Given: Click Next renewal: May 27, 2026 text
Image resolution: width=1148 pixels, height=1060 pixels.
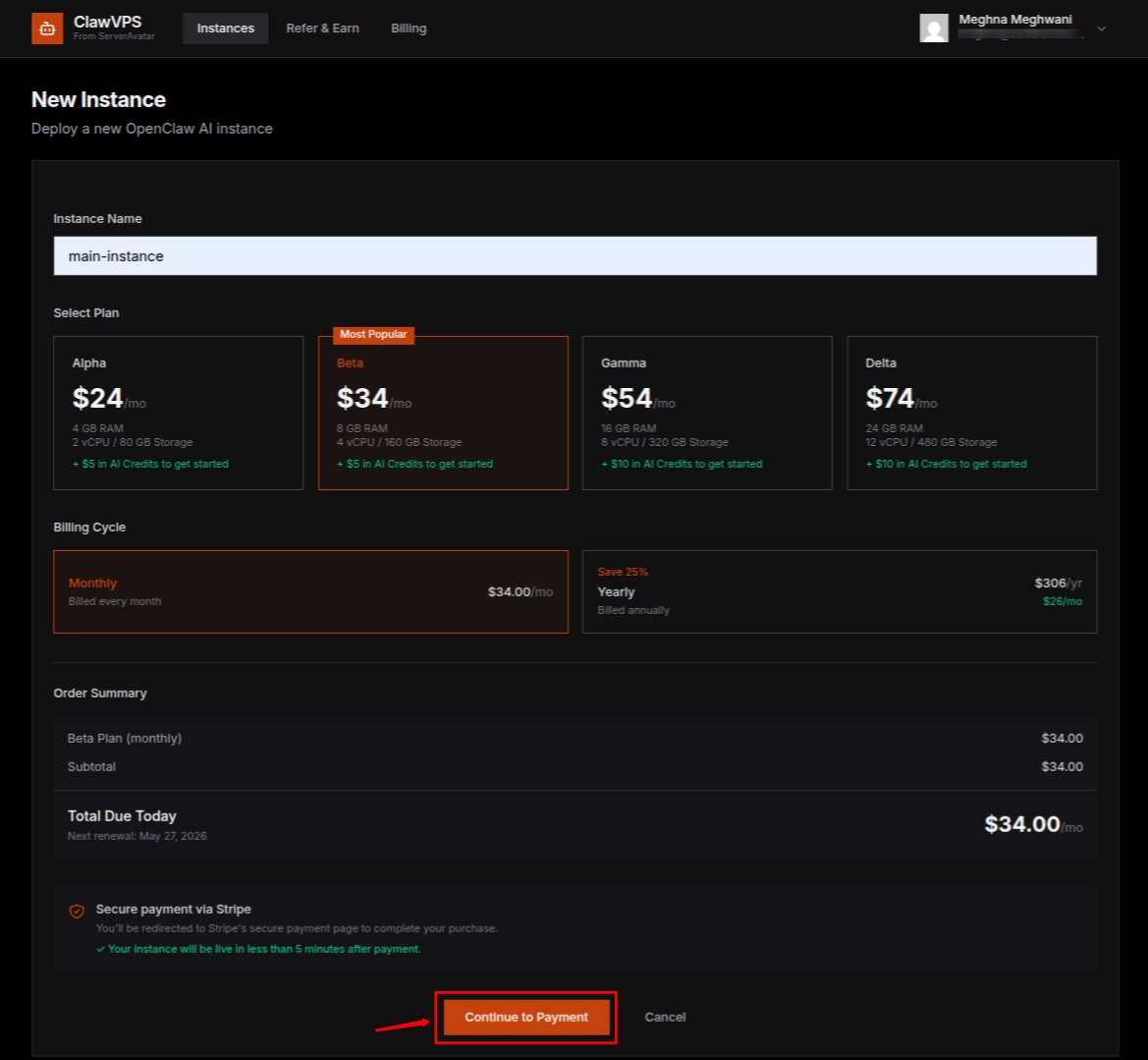Looking at the screenshot, I should click(137, 836).
